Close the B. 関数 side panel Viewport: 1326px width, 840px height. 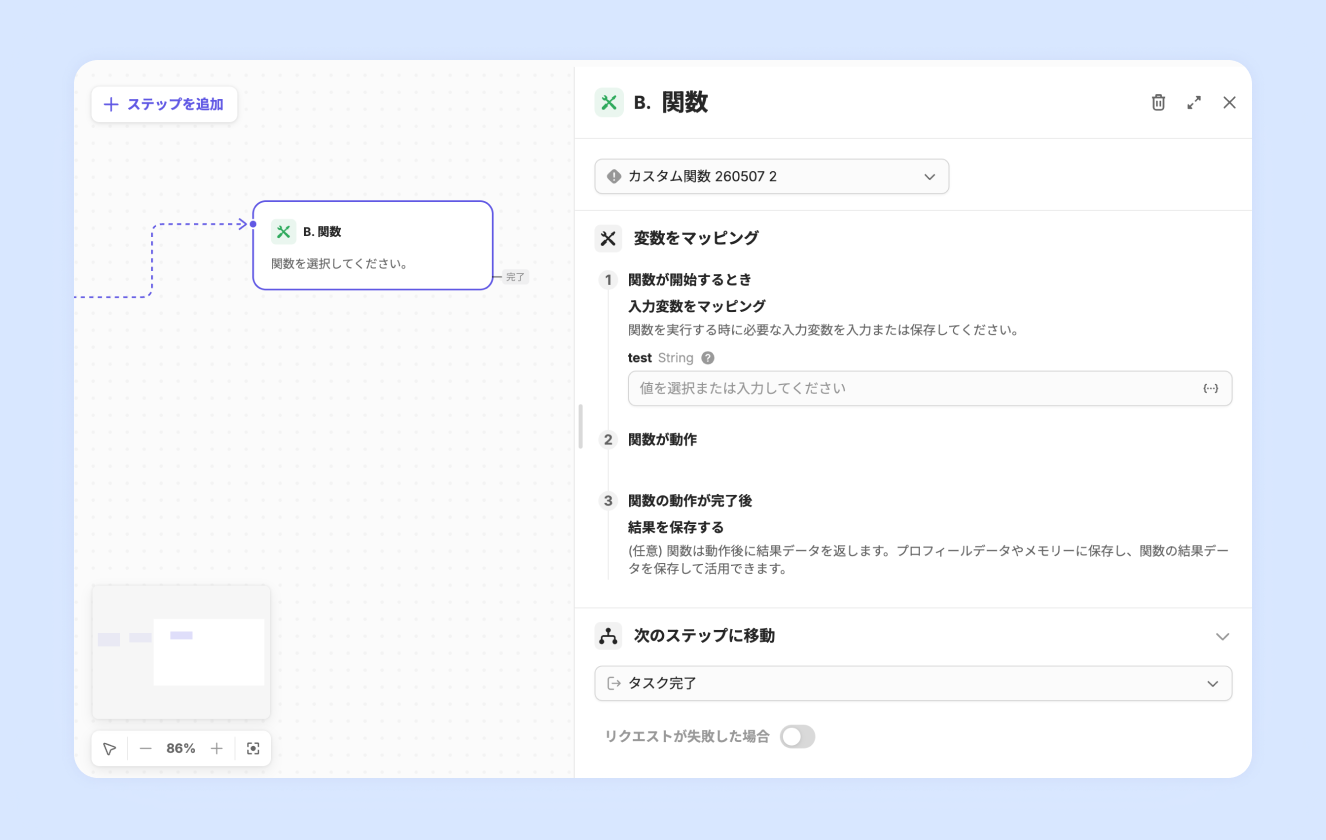point(1230,102)
